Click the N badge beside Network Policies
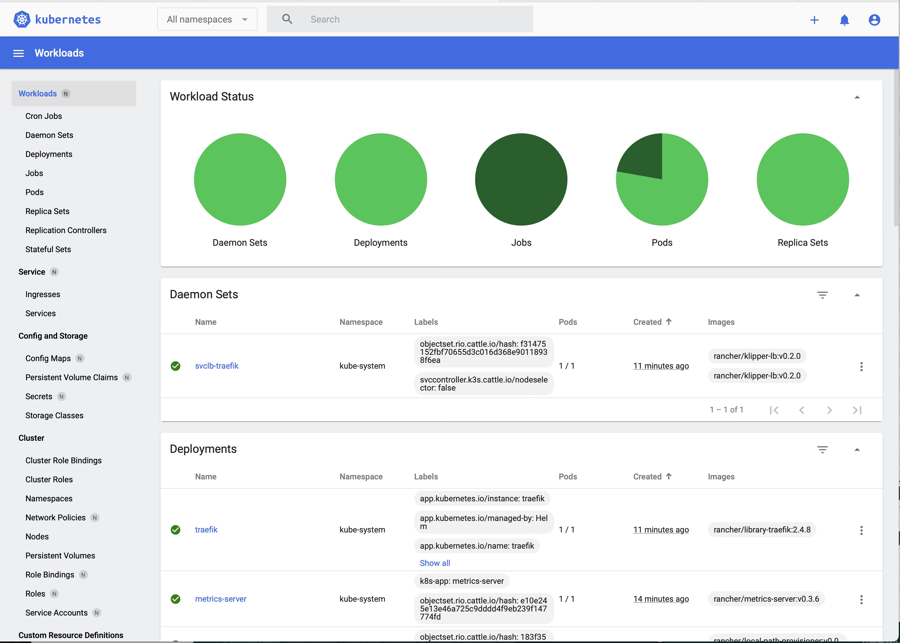 [95, 517]
